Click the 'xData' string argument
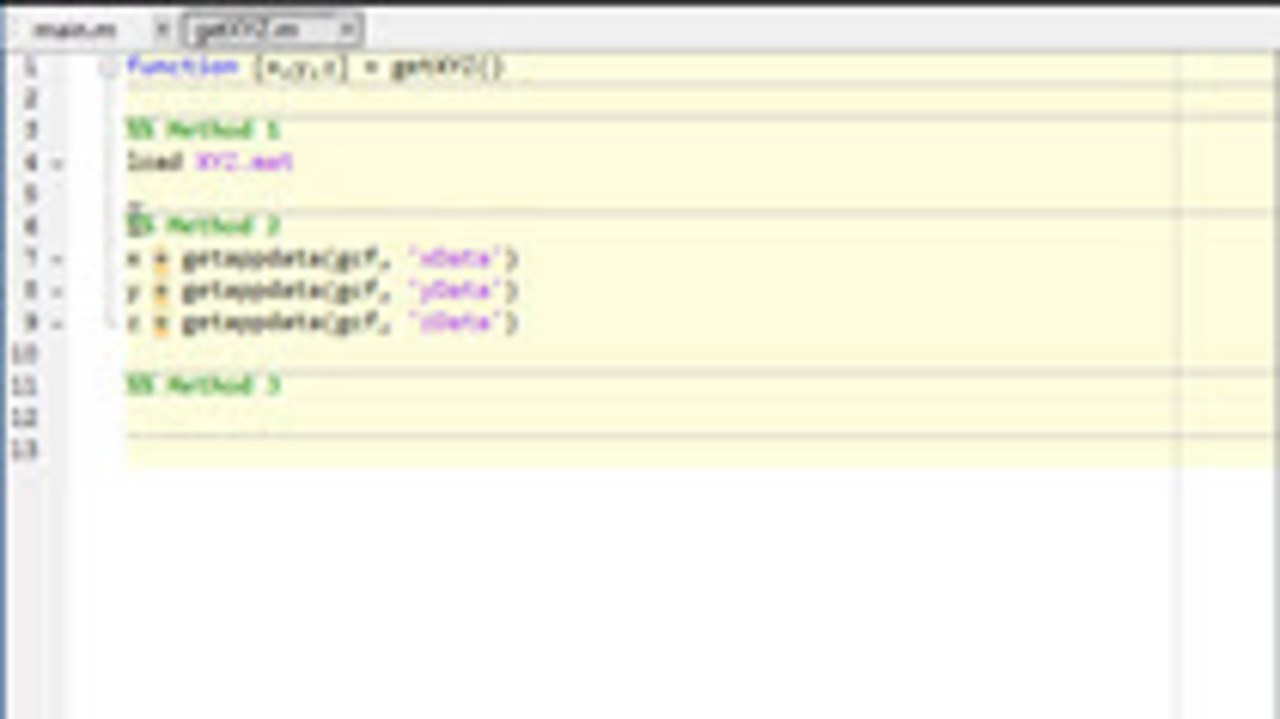 [x=455, y=259]
